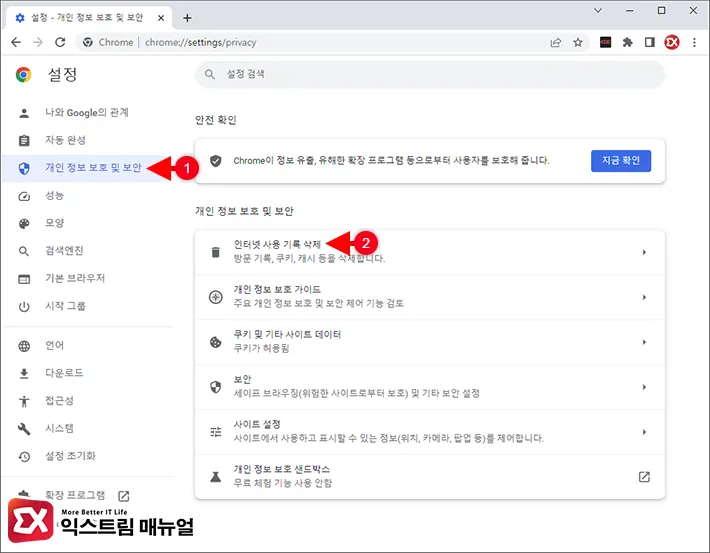Click the globe icon for 언어

24,346
